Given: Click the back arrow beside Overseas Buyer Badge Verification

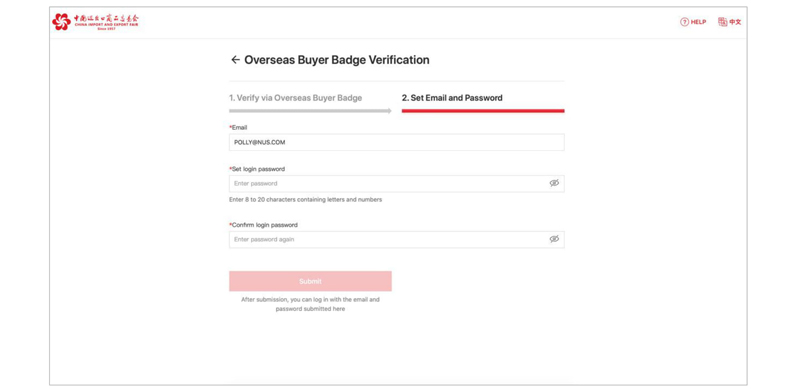Looking at the screenshot, I should point(235,60).
